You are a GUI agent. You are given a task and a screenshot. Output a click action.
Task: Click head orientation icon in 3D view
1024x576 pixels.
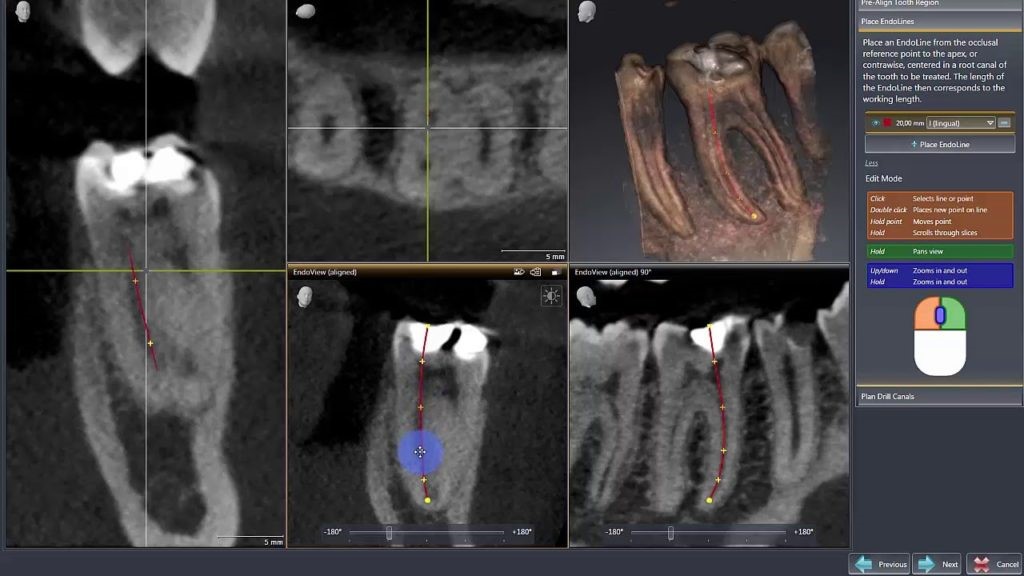tap(589, 12)
